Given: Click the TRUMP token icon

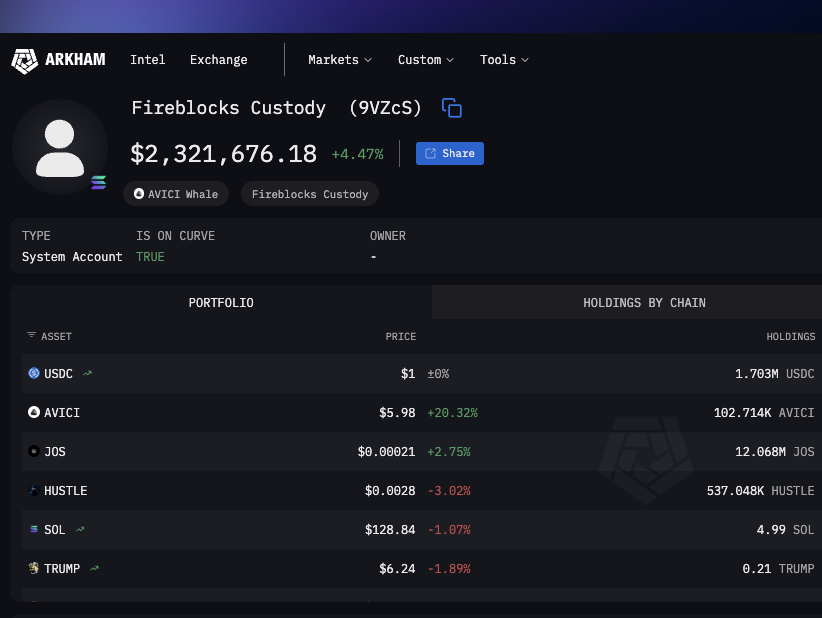Looking at the screenshot, I should click(x=34, y=568).
